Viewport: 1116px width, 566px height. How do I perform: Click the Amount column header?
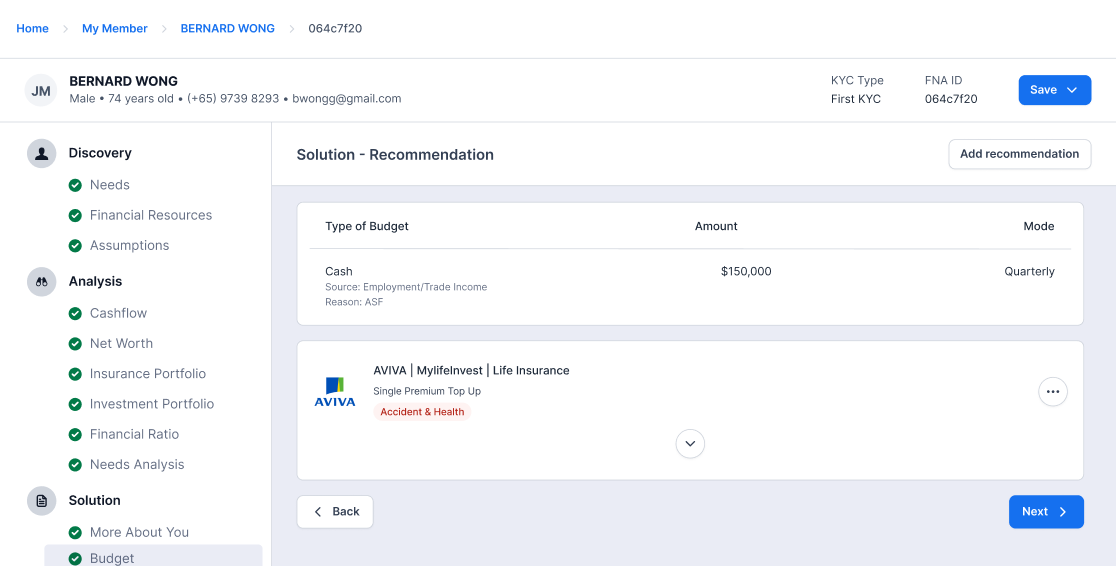716,226
